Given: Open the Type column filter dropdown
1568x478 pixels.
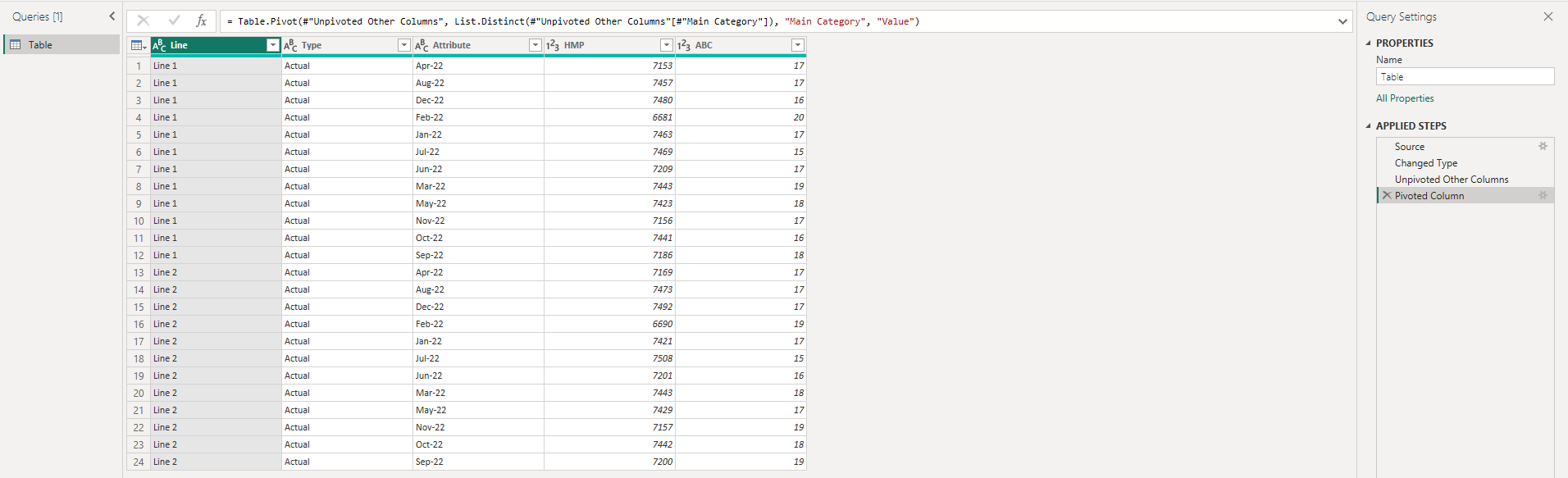Looking at the screenshot, I should click(x=404, y=45).
